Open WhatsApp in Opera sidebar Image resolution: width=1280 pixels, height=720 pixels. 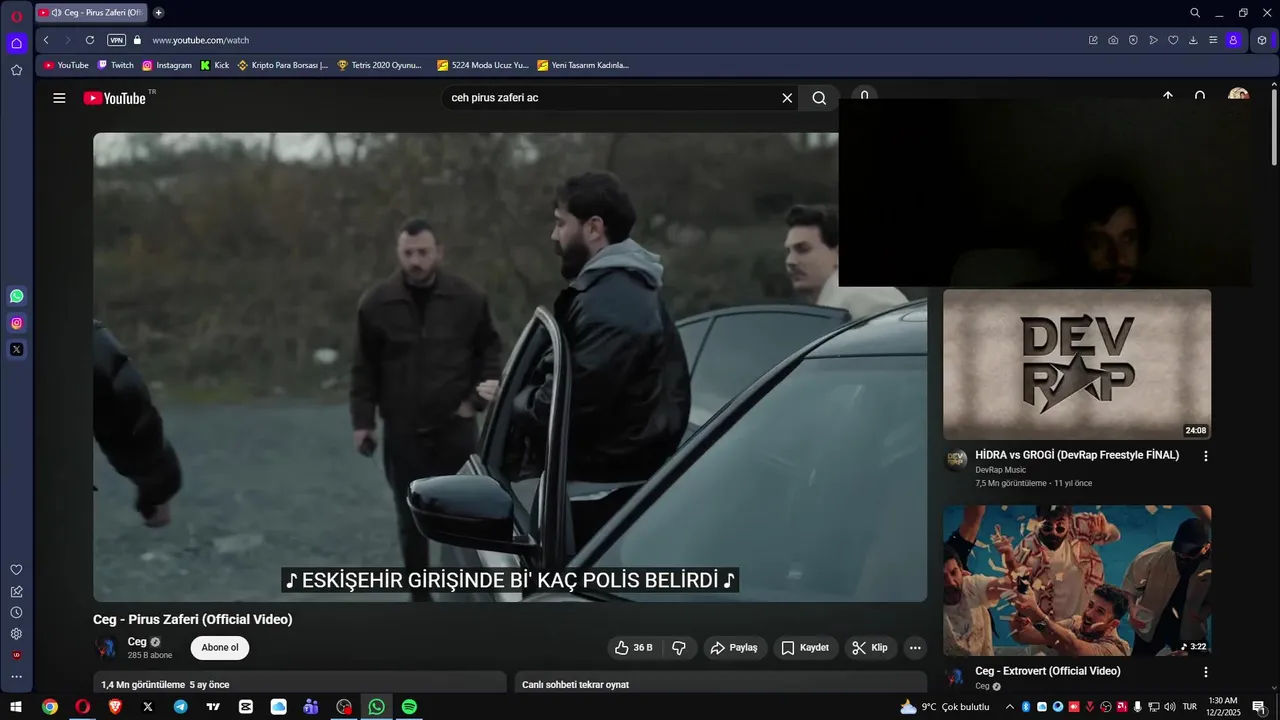coord(16,296)
